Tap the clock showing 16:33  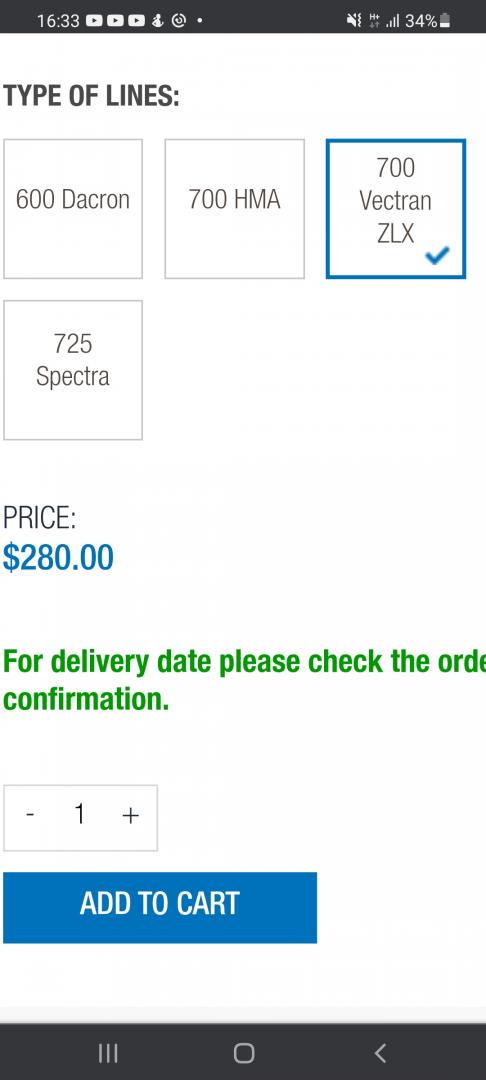(59, 21)
